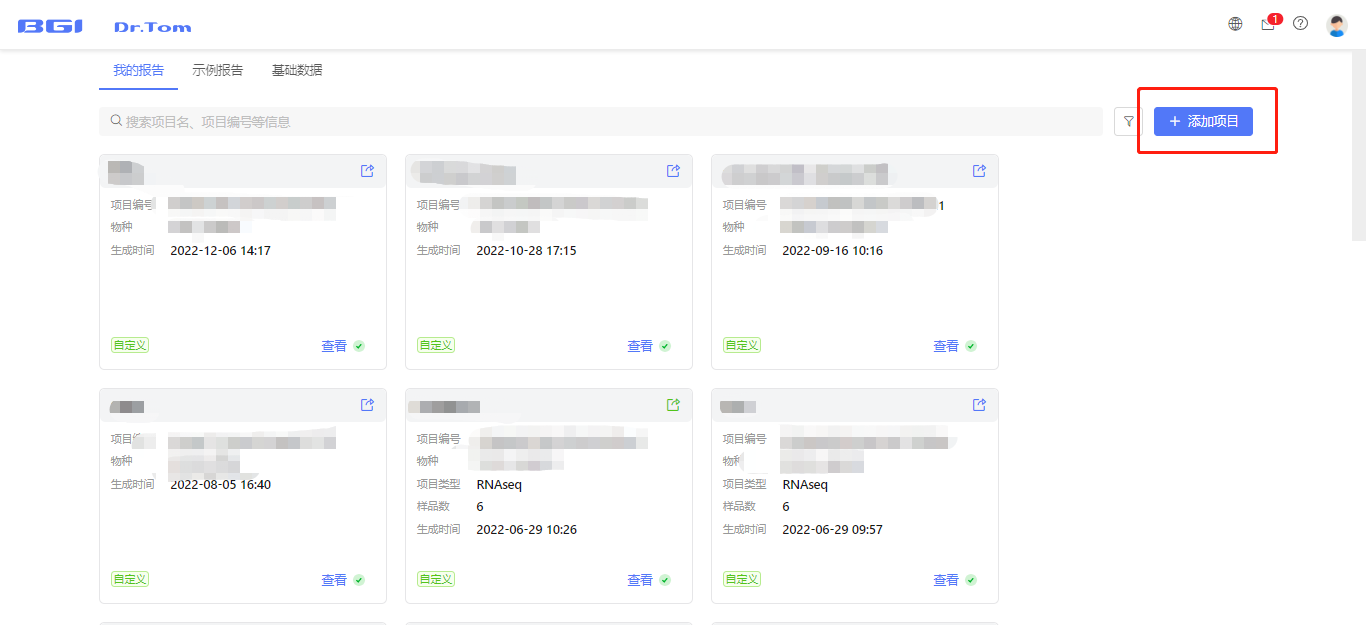1366x625 pixels.
Task: Click the BGI logo
Action: 50,26
